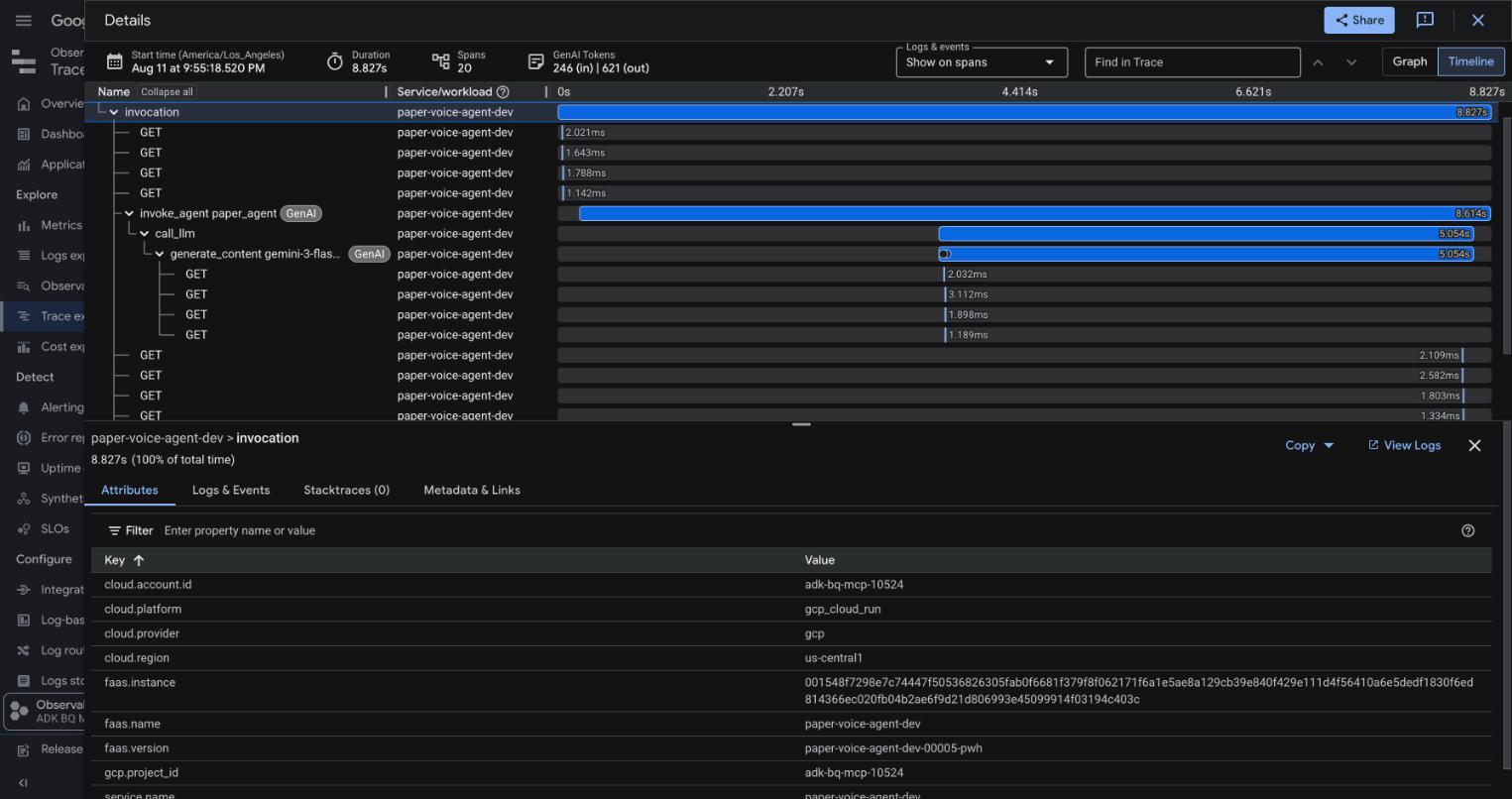Click the Log router icon
Viewport: 1512px width, 799px height.
click(x=24, y=650)
